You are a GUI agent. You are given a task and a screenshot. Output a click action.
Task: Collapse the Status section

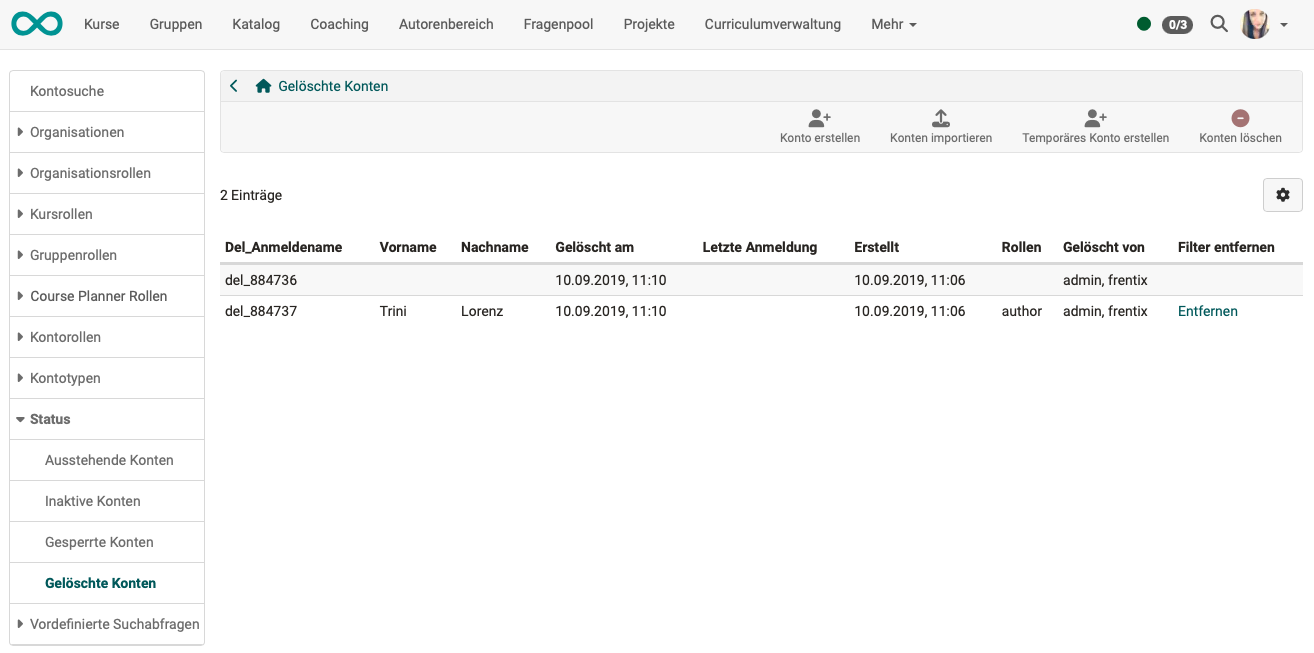click(x=50, y=419)
